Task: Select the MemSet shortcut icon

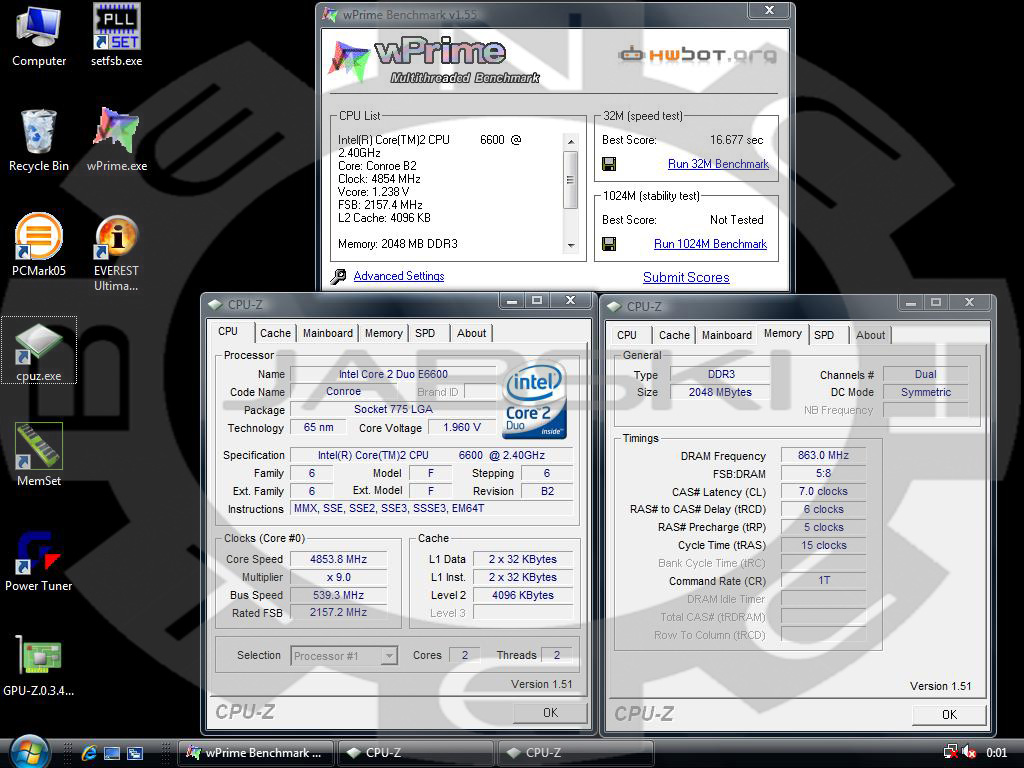Action: pyautogui.click(x=39, y=455)
